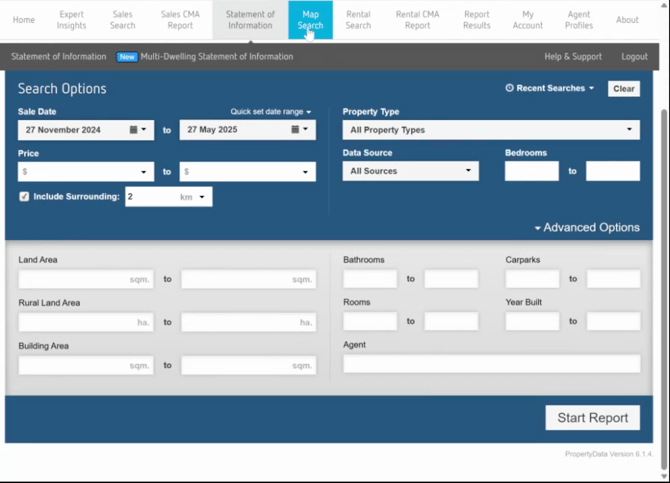Toggle the Include Surrounding checkbox

(24, 197)
